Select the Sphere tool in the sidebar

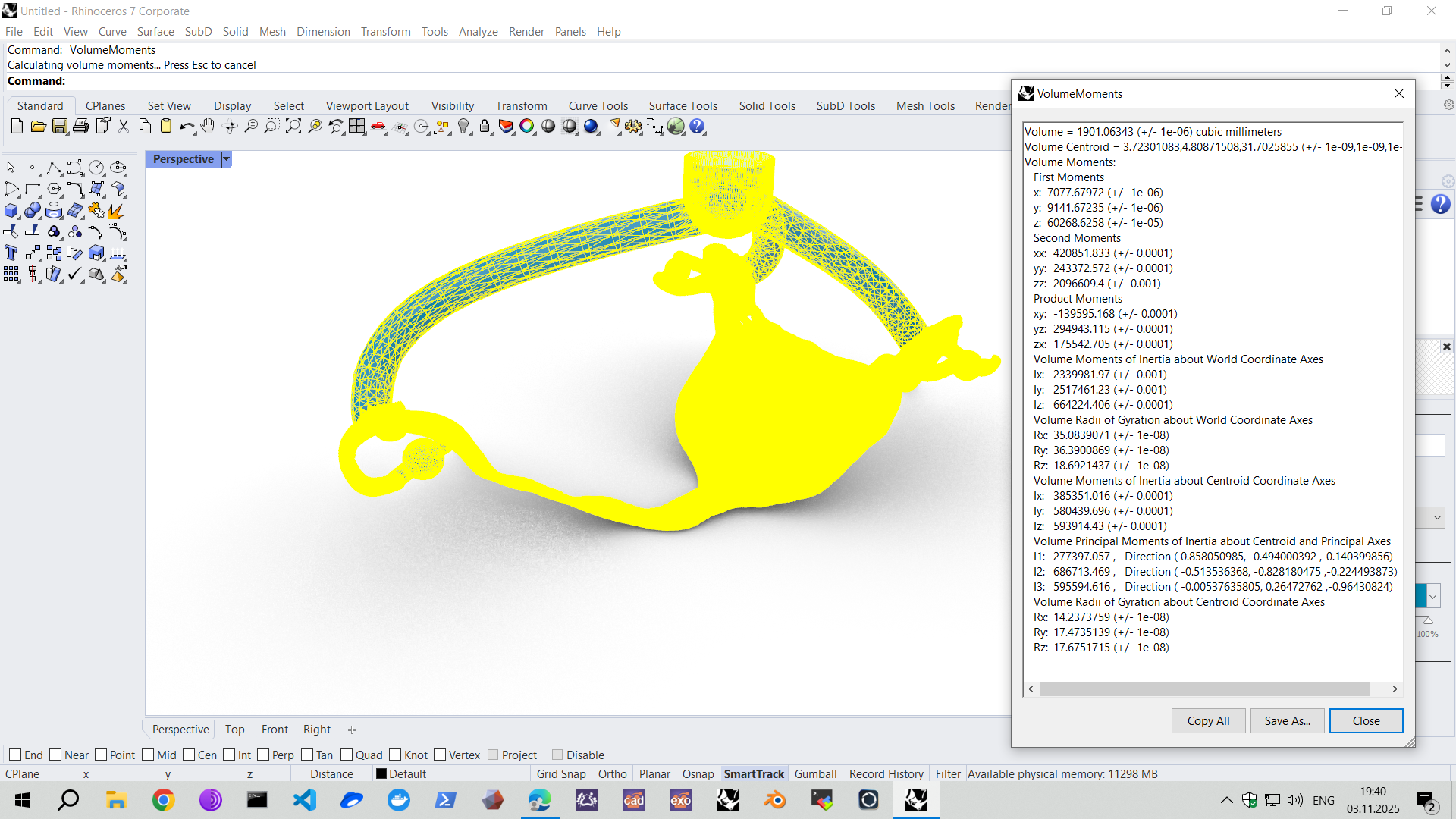[33, 210]
